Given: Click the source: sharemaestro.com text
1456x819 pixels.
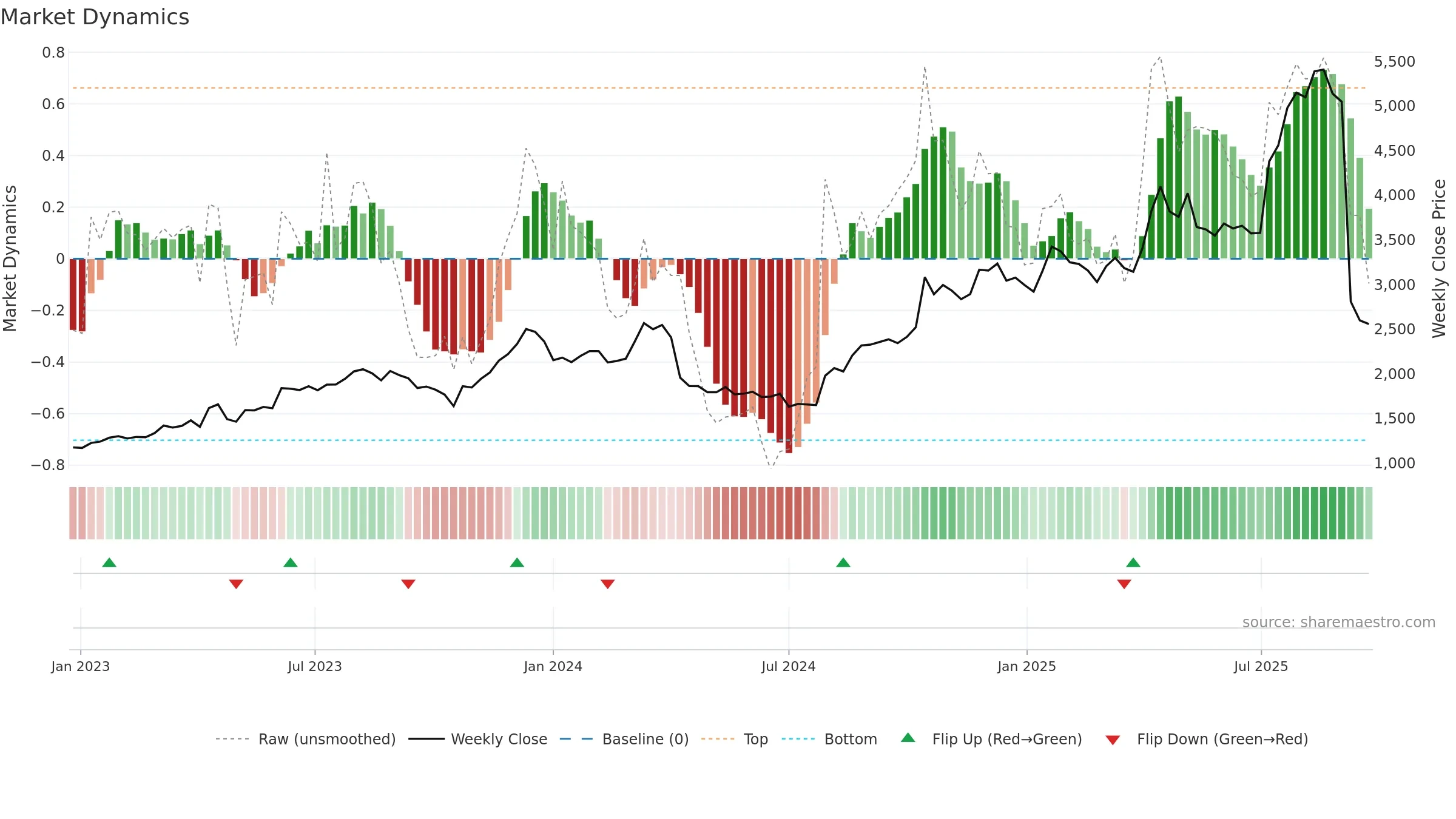Looking at the screenshot, I should point(1339,622).
